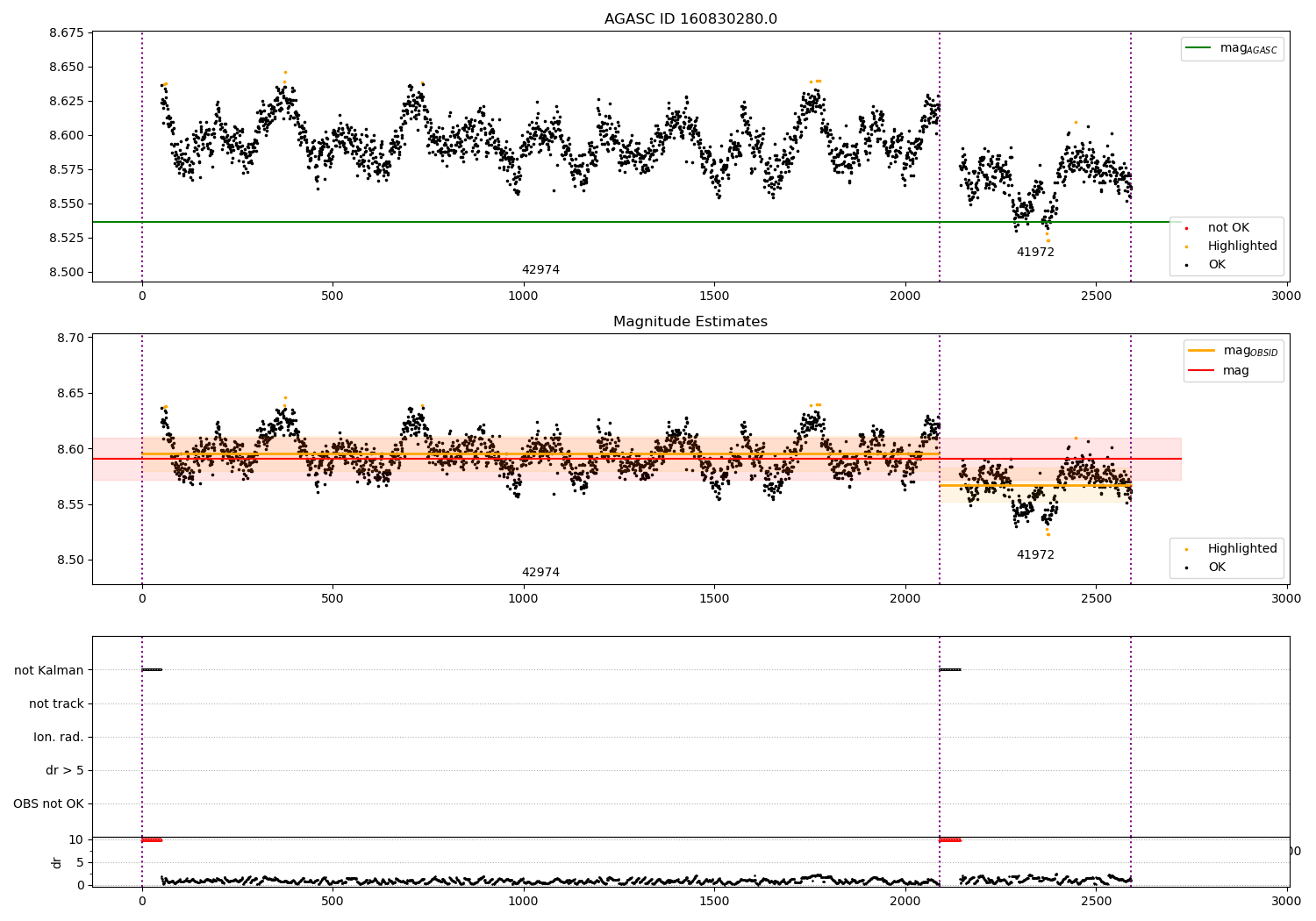
Task: Select the mag OBSID legend label
Action: tap(1250, 351)
